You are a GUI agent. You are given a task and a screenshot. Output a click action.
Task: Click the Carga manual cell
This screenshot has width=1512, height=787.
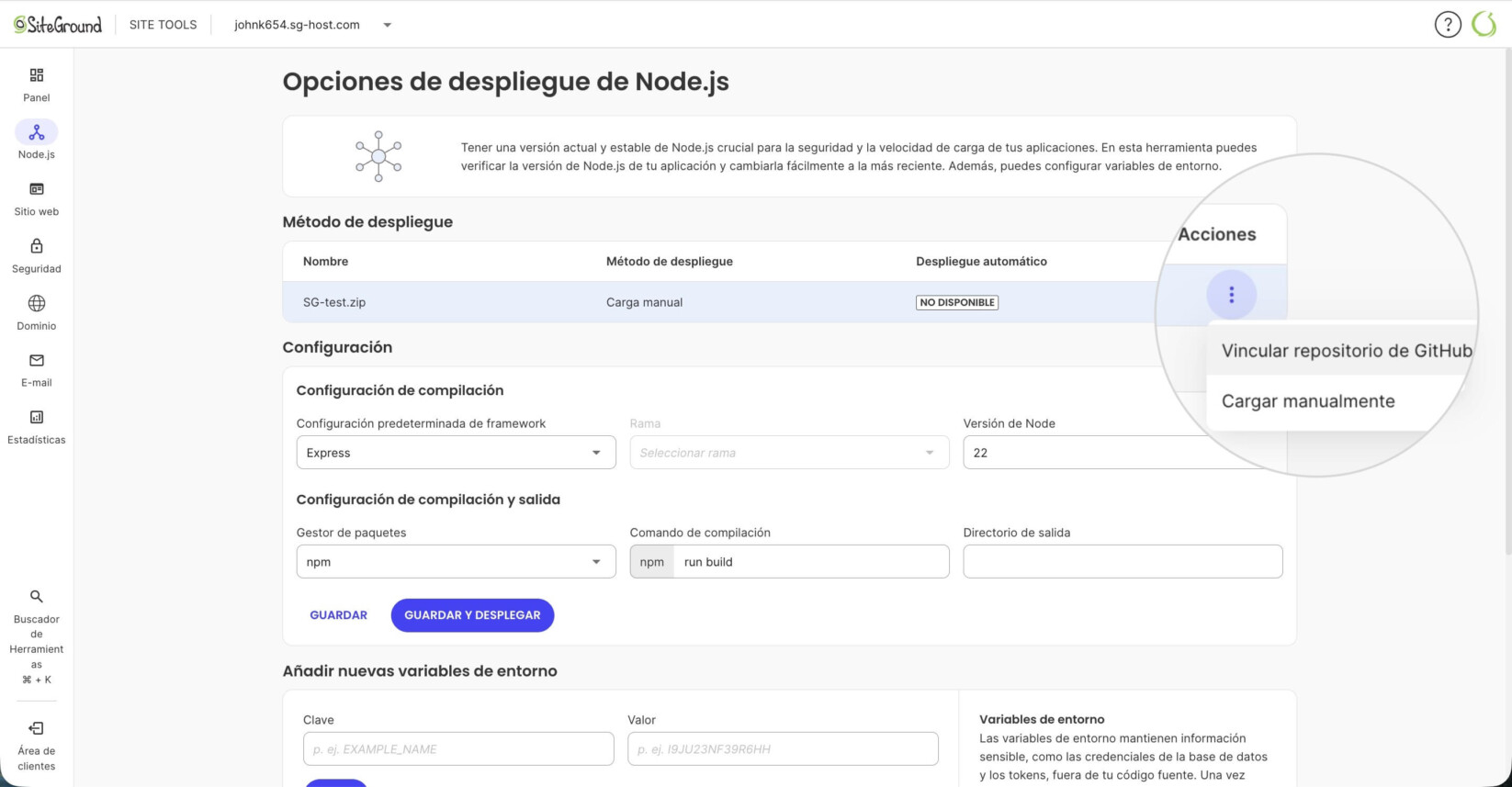point(644,302)
